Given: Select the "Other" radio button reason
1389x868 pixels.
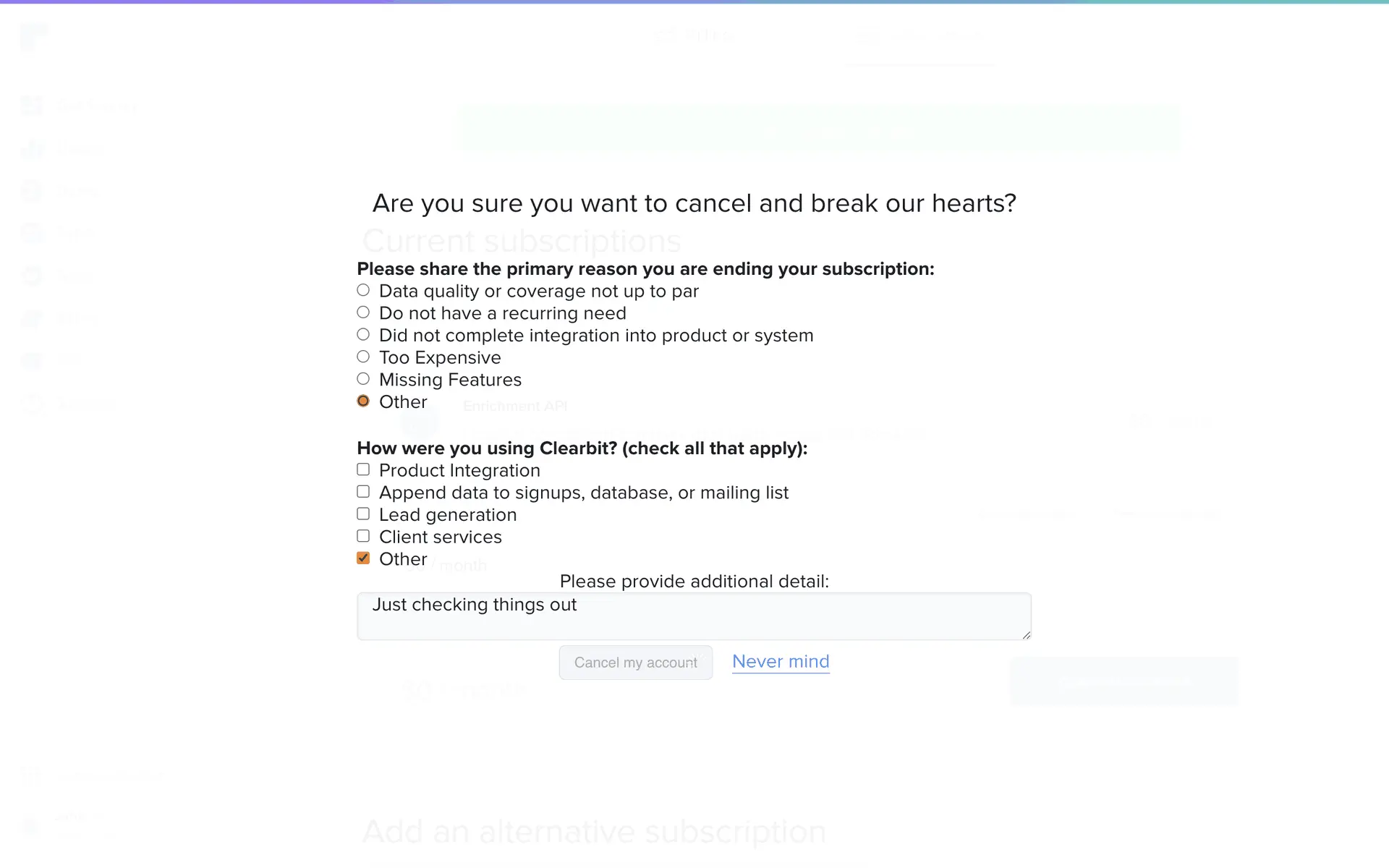Looking at the screenshot, I should (363, 401).
